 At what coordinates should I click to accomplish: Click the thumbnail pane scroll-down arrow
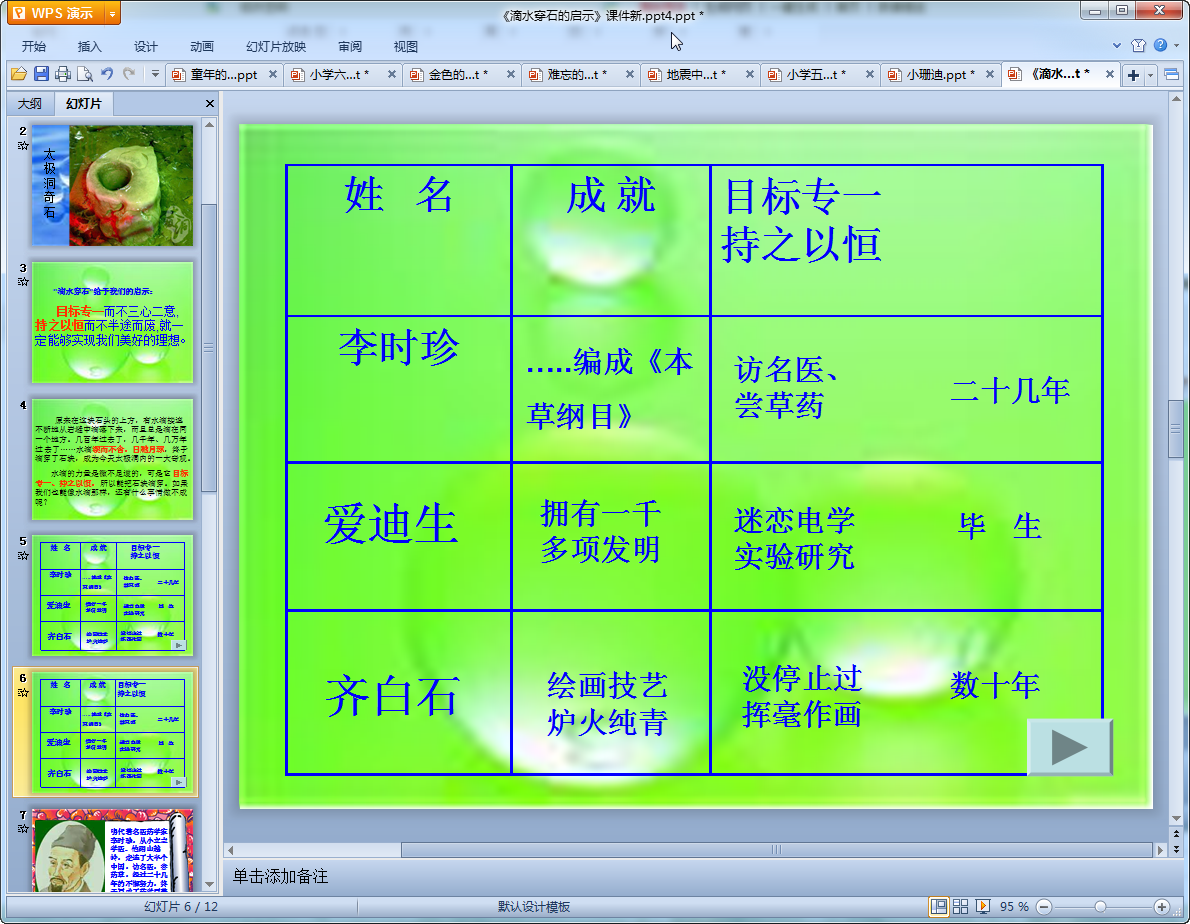click(x=209, y=885)
